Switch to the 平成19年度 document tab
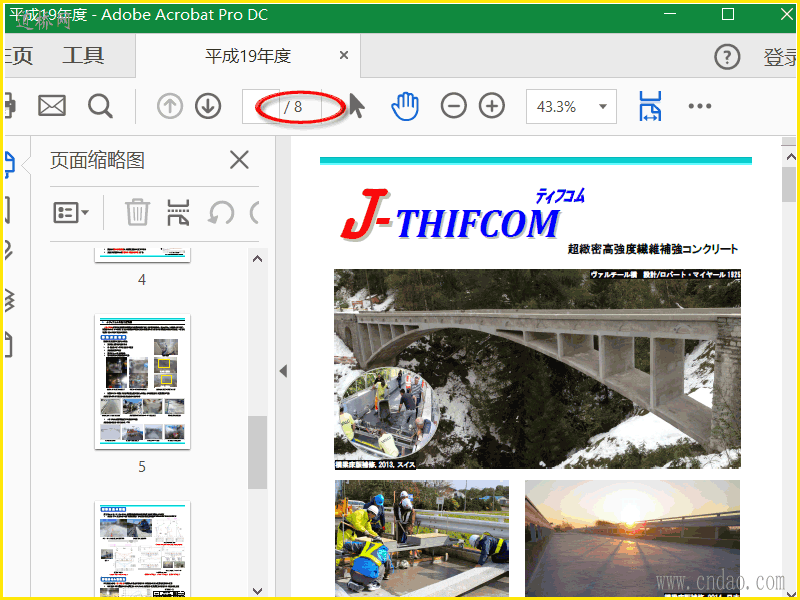800x600 pixels. tap(248, 56)
